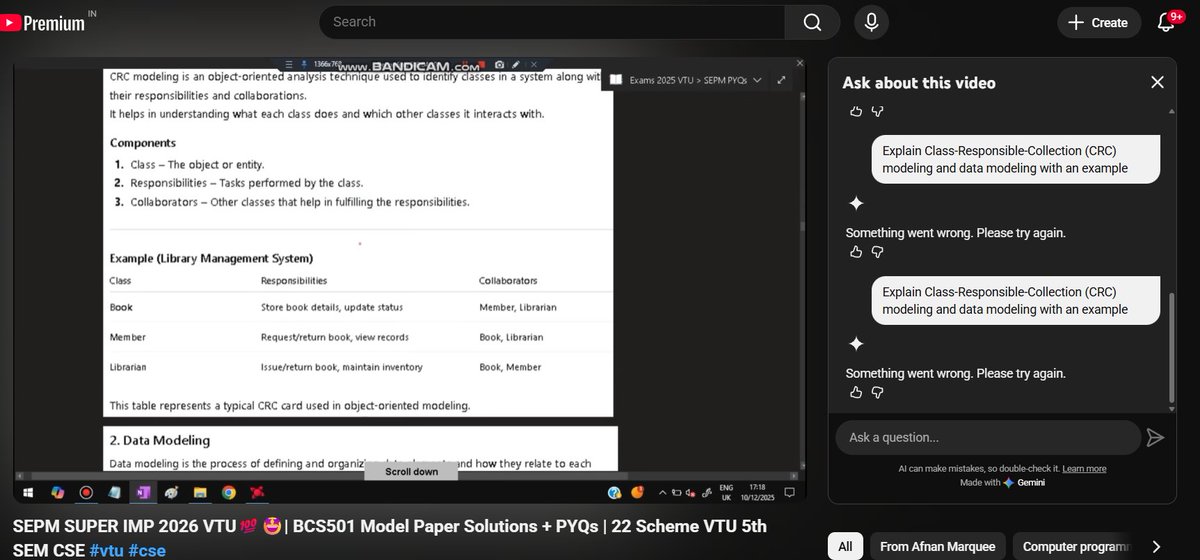Start voice search with the microphone icon
Image resolution: width=1200 pixels, height=560 pixels.
(x=871, y=22)
